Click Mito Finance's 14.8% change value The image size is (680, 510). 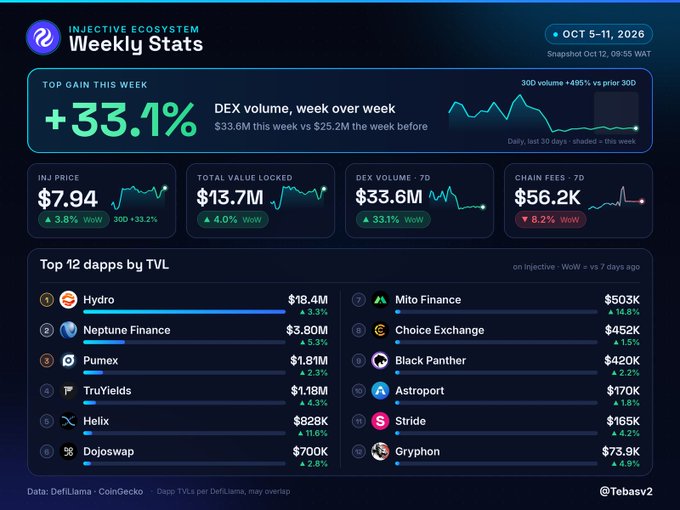[624, 312]
